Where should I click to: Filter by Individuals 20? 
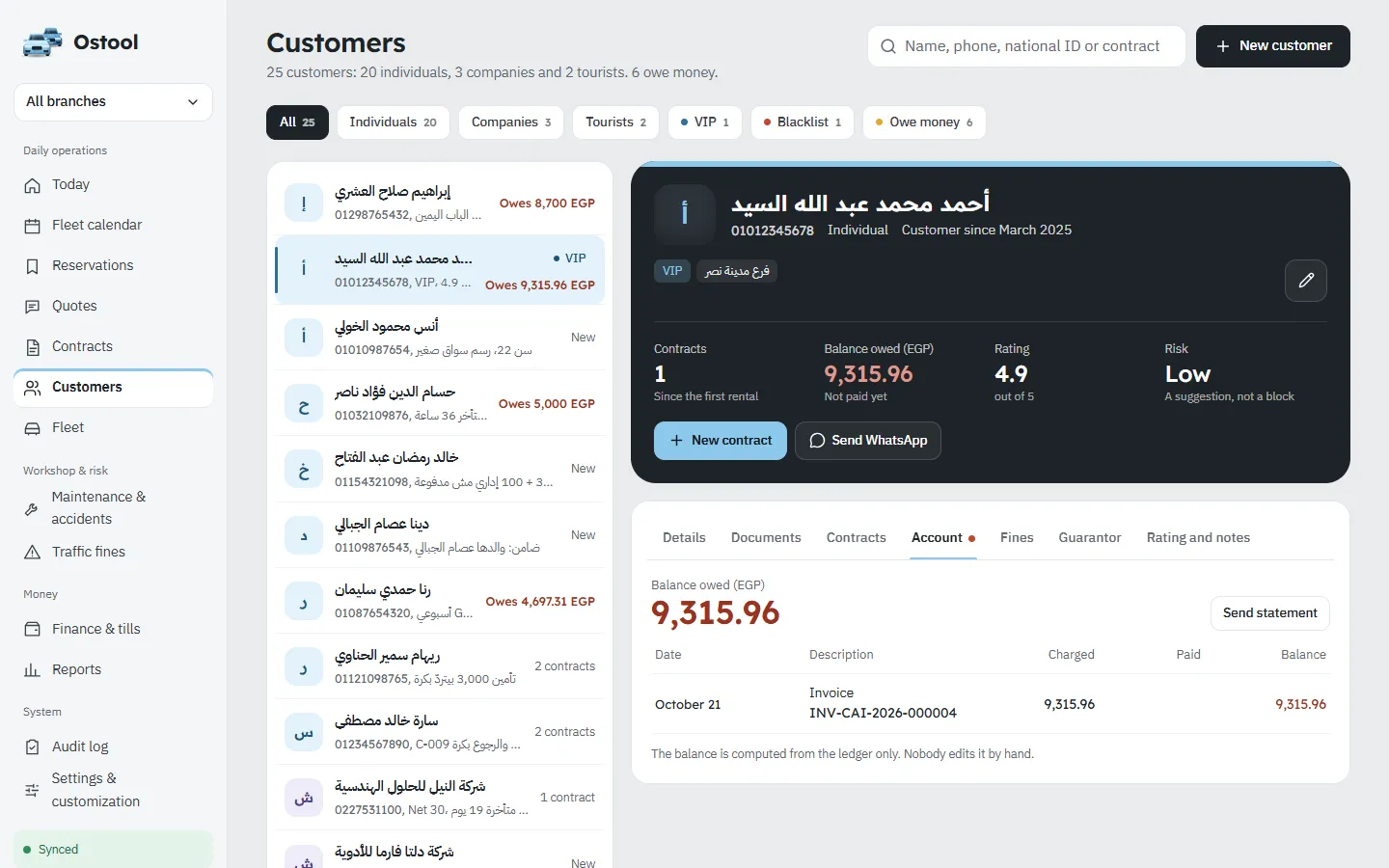click(393, 122)
